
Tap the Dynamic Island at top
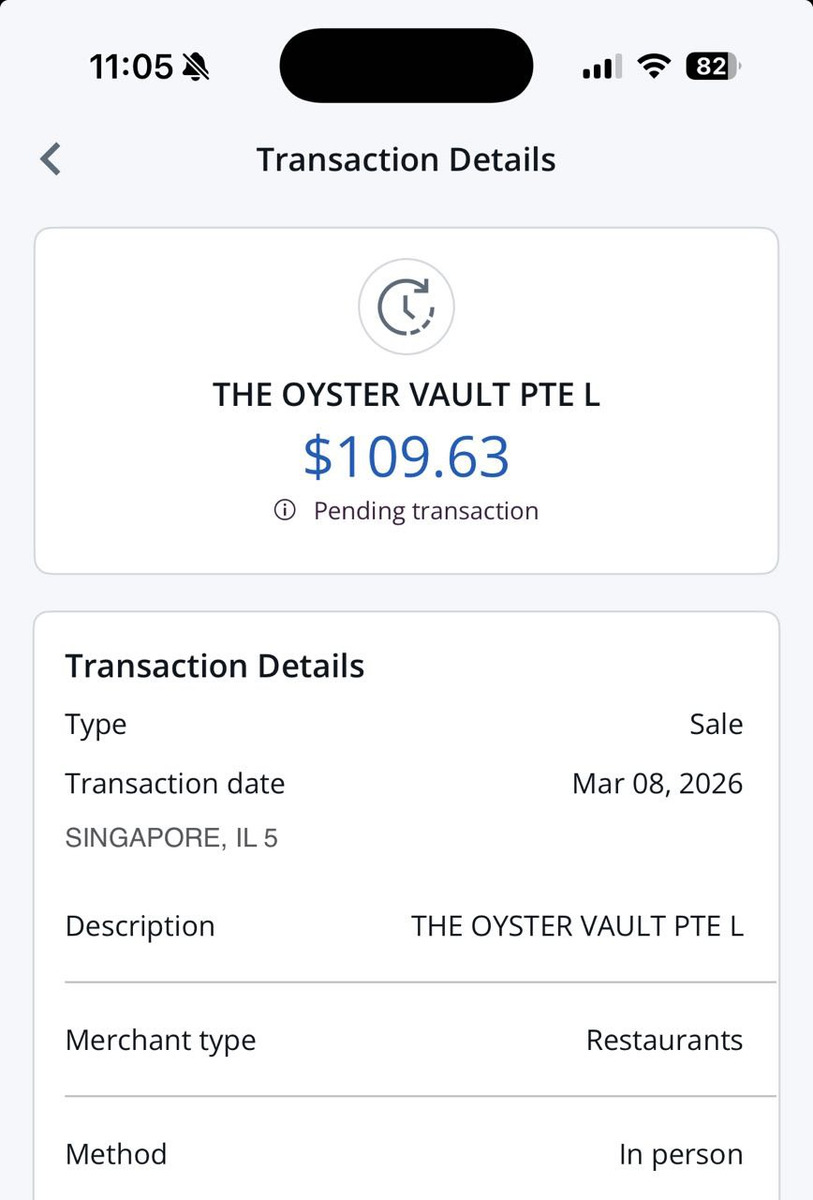[x=406, y=66]
